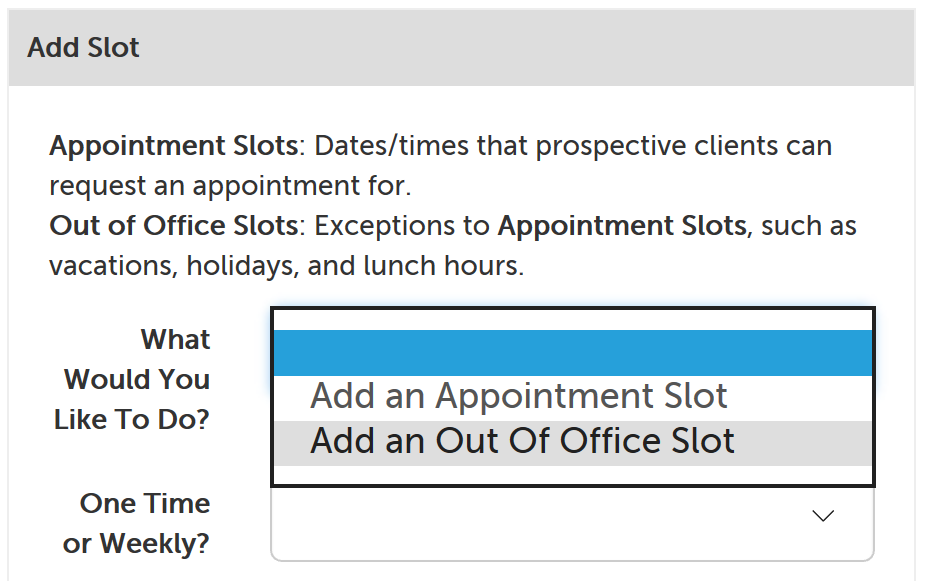Click the bold "Out of Office Slots" term
The width and height of the screenshot is (928, 581).
pyautogui.click(x=174, y=226)
